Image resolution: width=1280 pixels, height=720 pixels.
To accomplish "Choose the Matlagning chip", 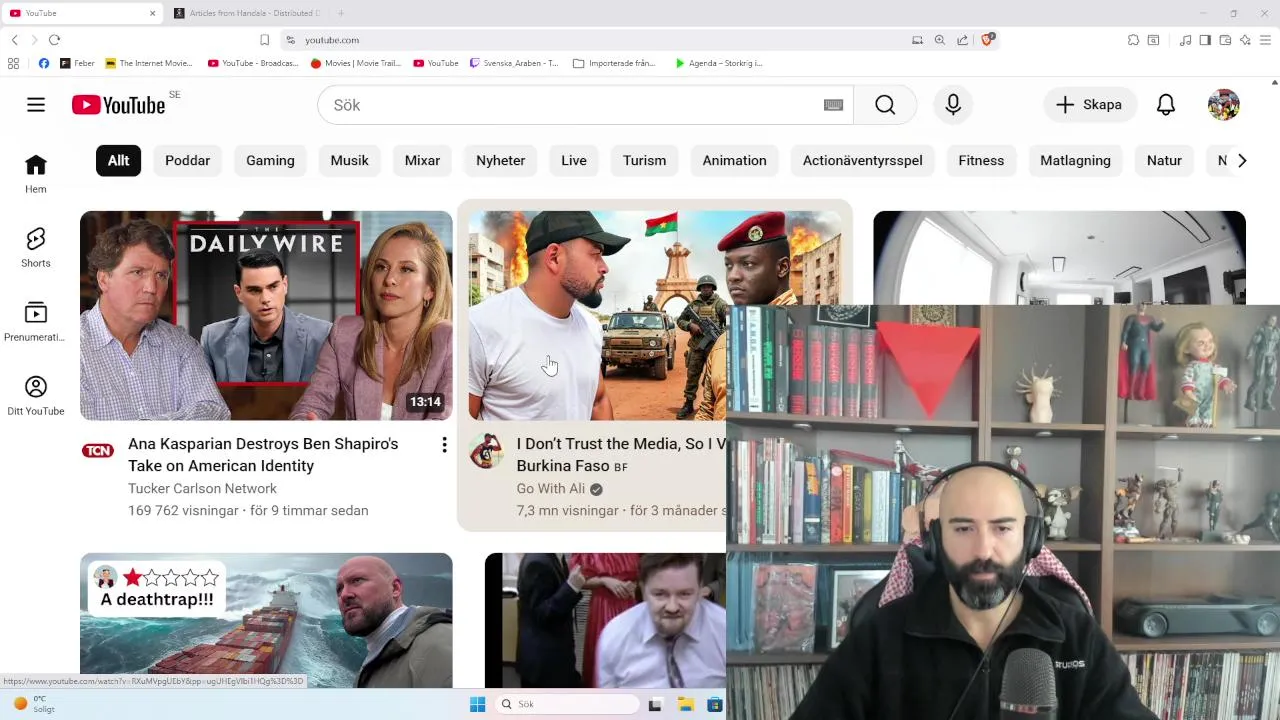I will tap(1075, 160).
